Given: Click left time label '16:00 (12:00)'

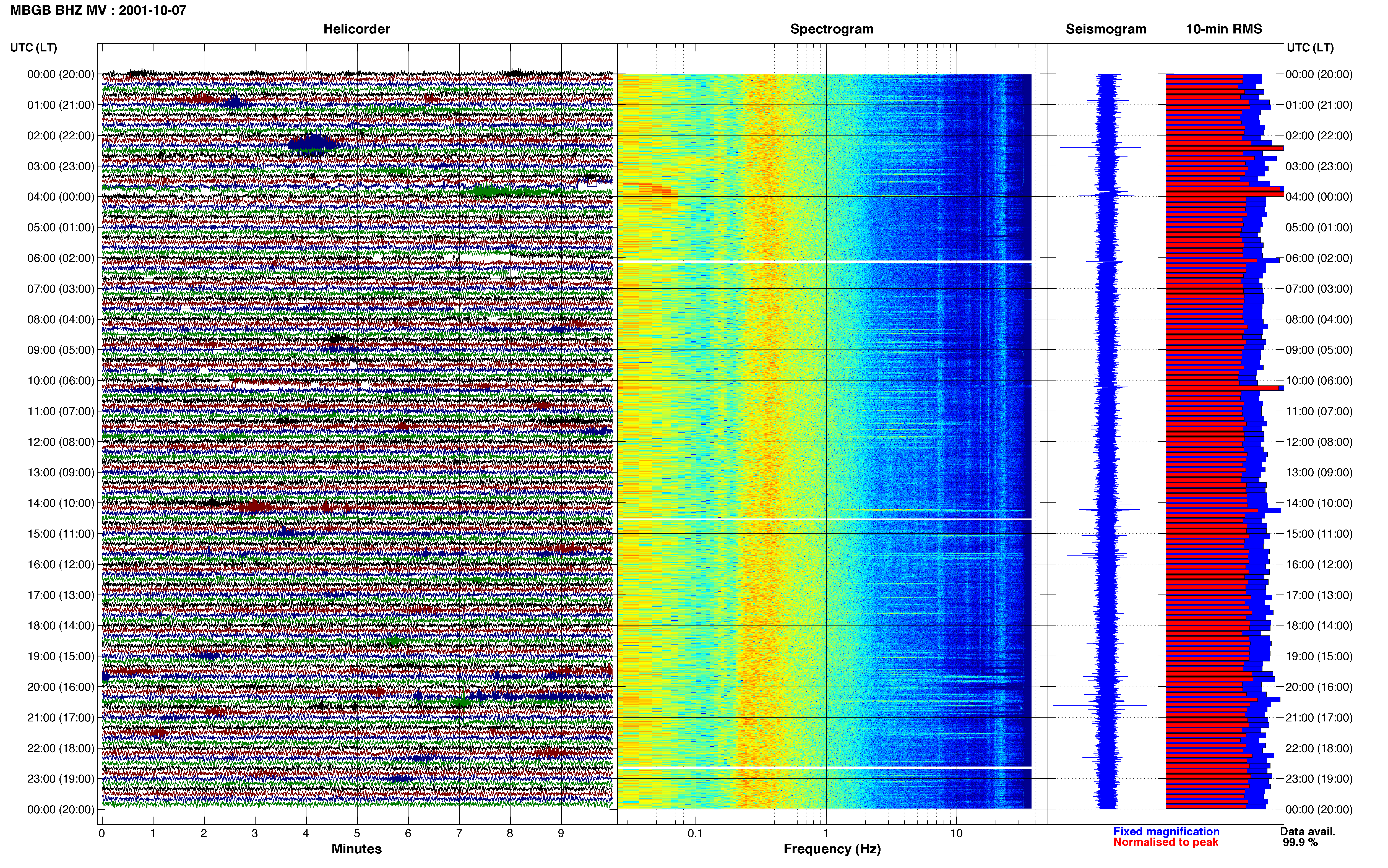Looking at the screenshot, I should tap(61, 564).
